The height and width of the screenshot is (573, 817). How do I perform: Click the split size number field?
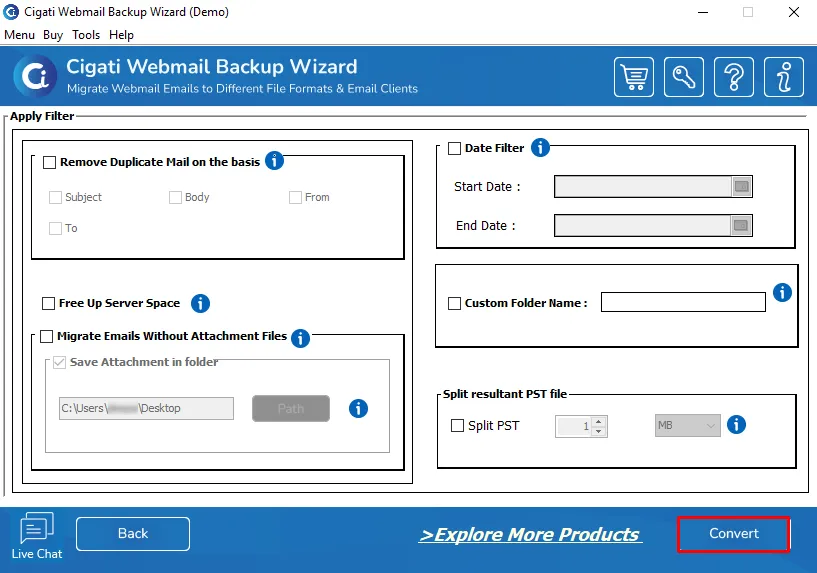(574, 426)
